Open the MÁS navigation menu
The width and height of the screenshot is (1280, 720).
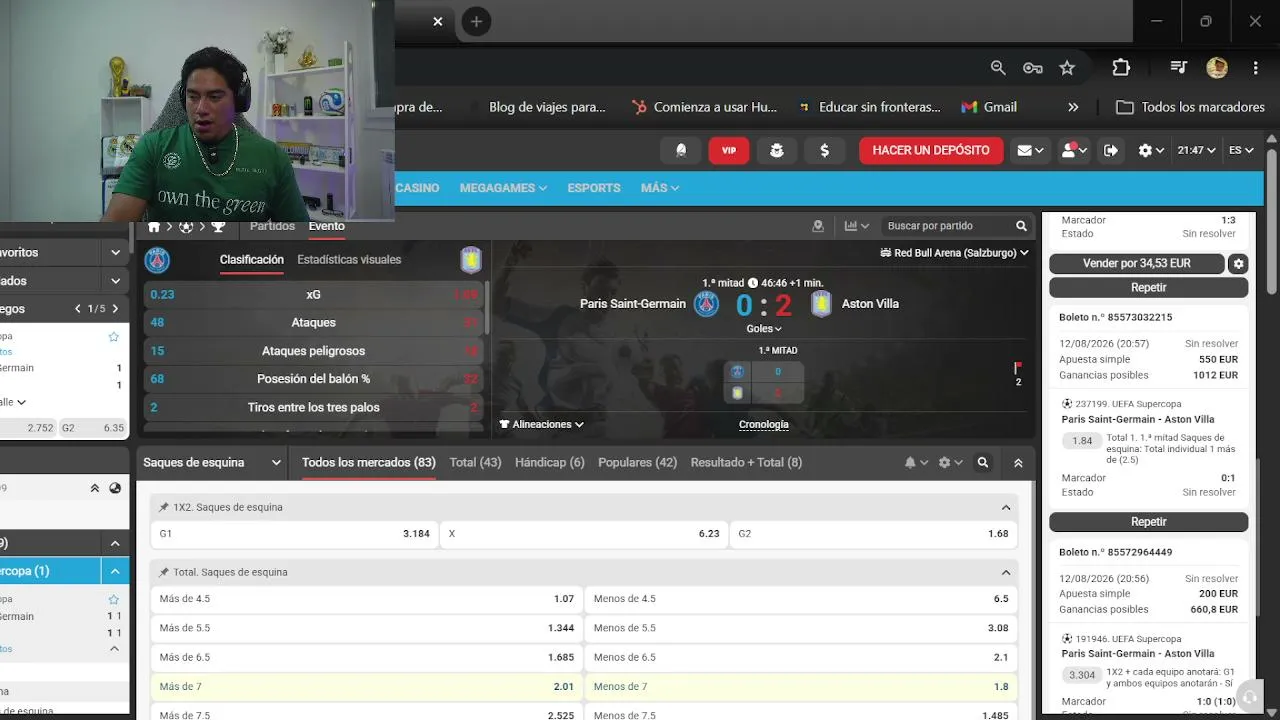tap(660, 188)
